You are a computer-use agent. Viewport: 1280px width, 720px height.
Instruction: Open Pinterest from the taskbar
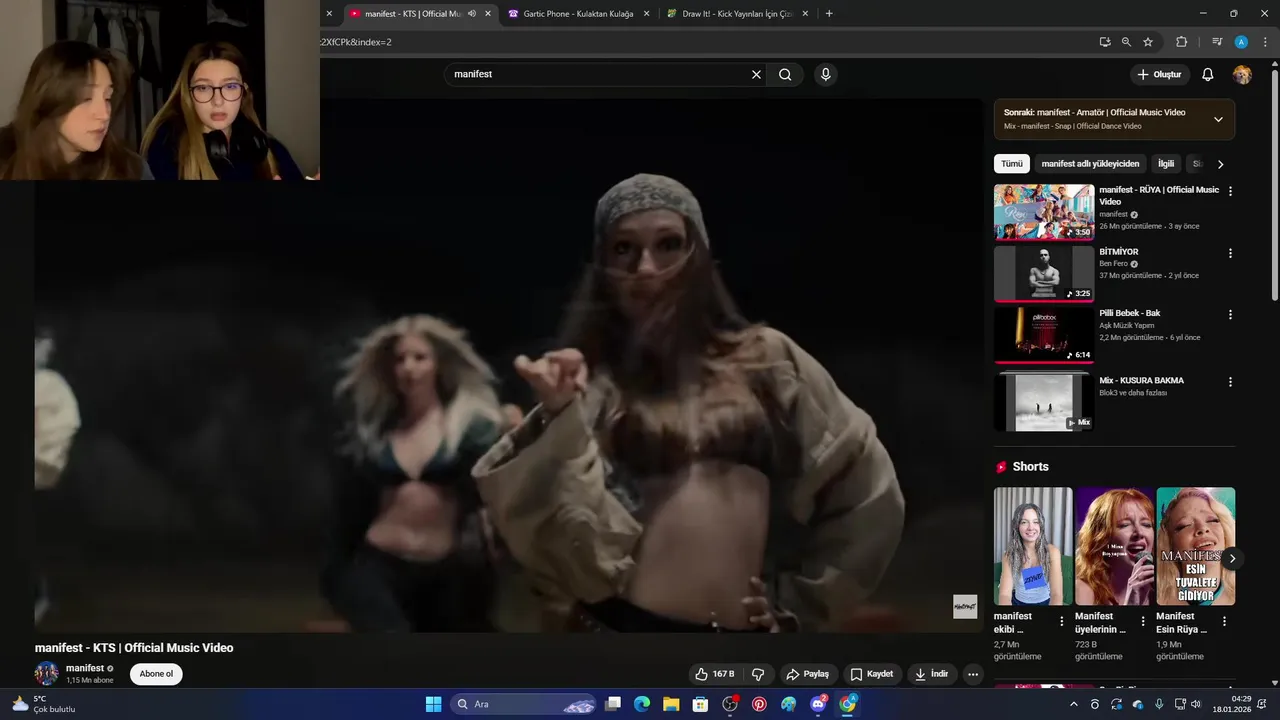point(759,704)
